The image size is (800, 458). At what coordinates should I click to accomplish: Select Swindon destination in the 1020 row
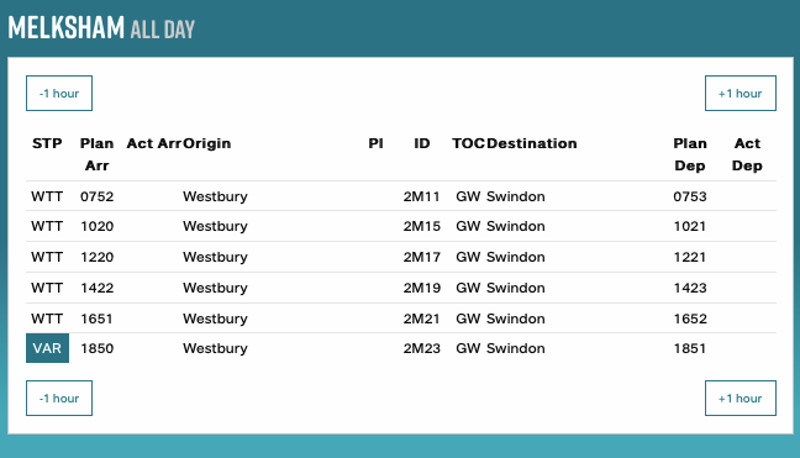click(x=516, y=227)
